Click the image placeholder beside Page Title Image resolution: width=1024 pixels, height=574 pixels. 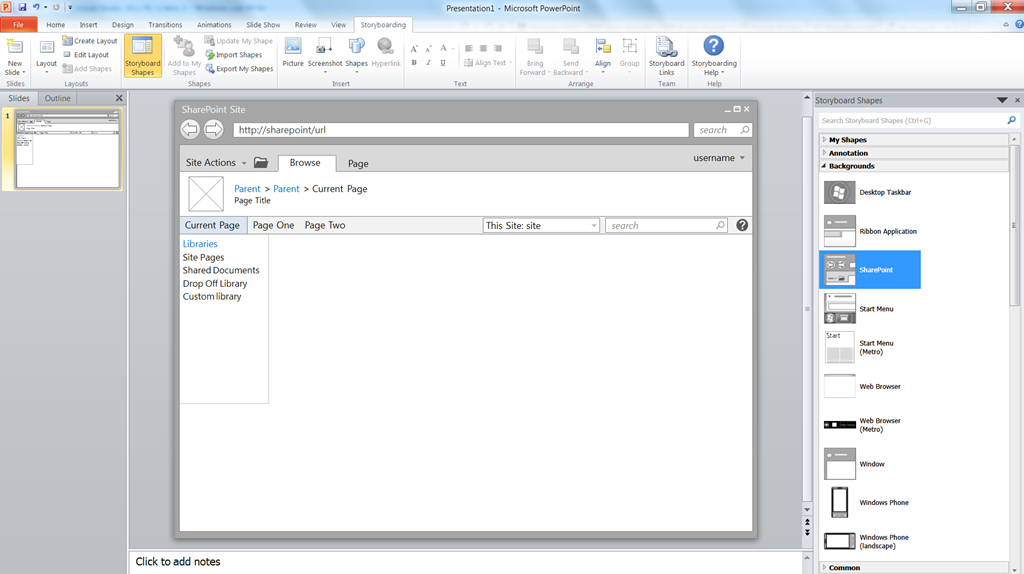click(x=206, y=194)
